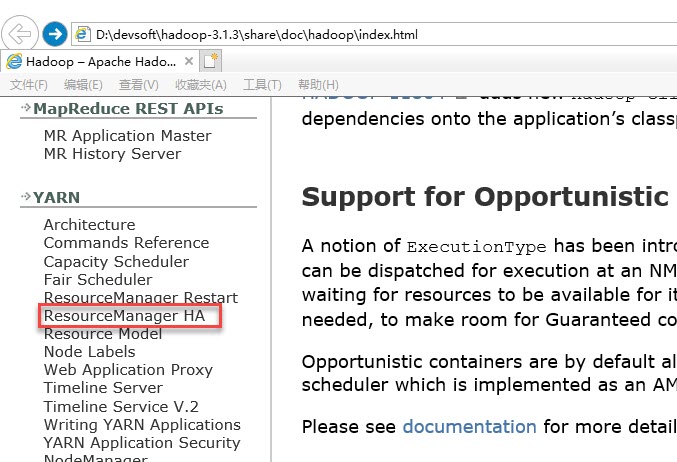Image resolution: width=677 pixels, height=462 pixels.
Task: Open the MR History Server link
Action: pos(112,154)
